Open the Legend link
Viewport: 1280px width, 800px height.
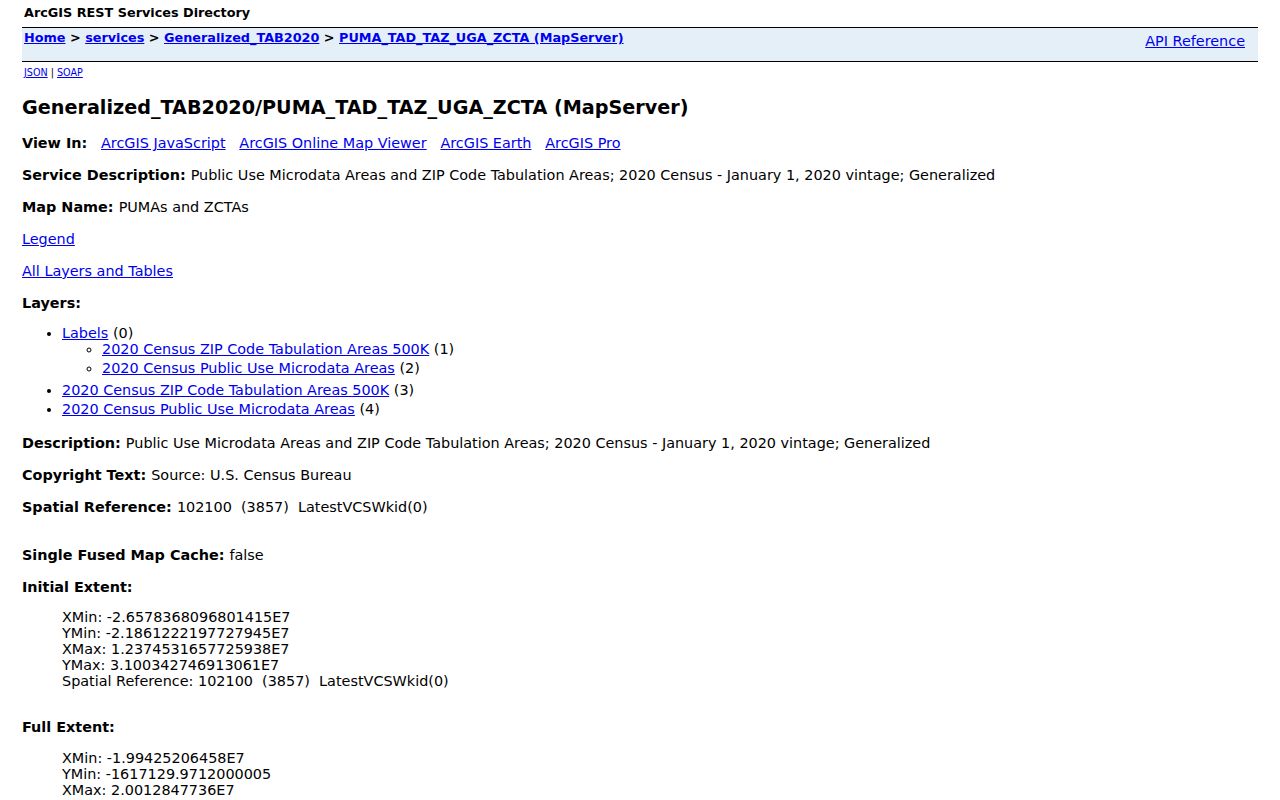click(48, 239)
